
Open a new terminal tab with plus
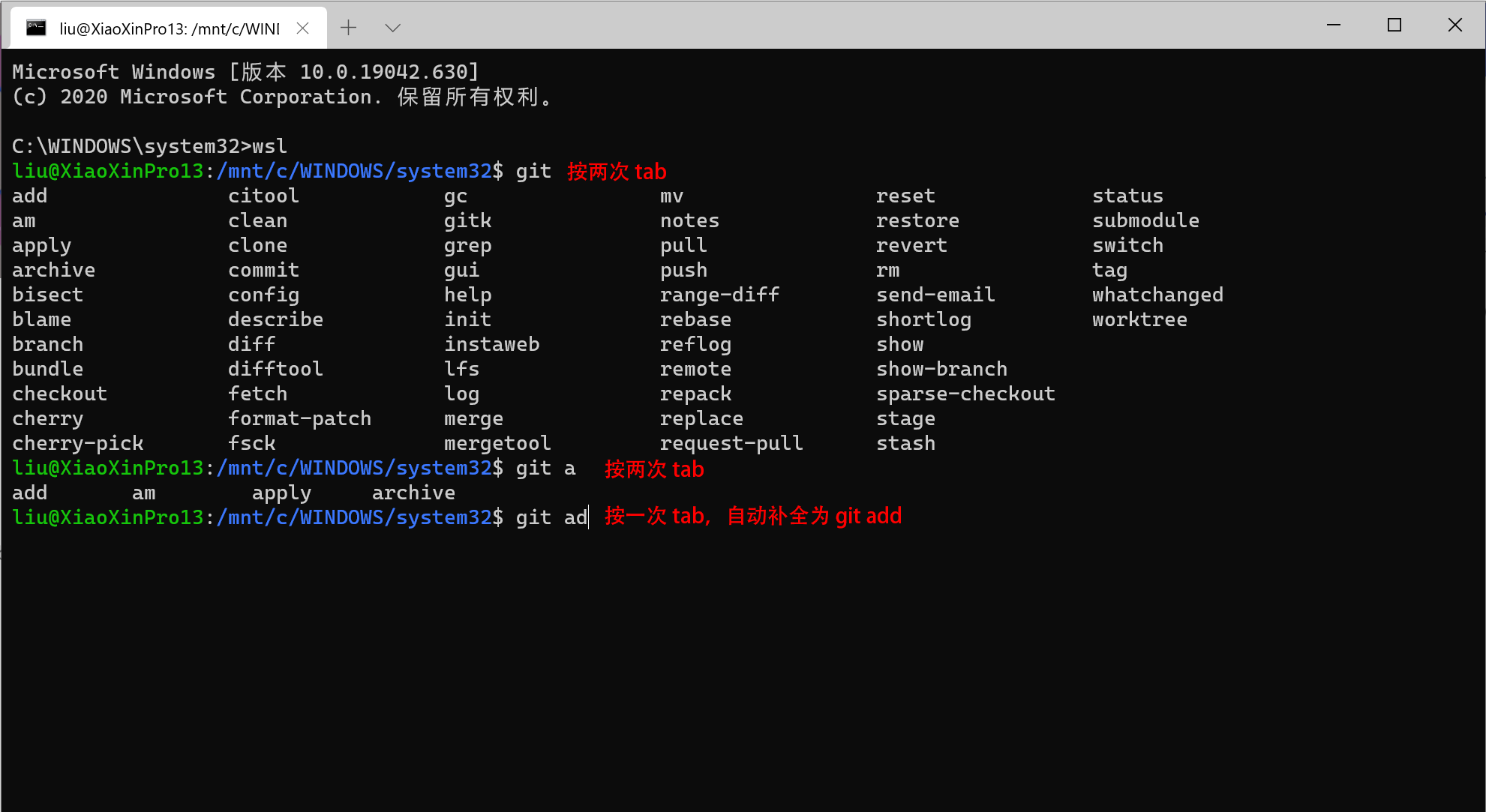tap(348, 28)
